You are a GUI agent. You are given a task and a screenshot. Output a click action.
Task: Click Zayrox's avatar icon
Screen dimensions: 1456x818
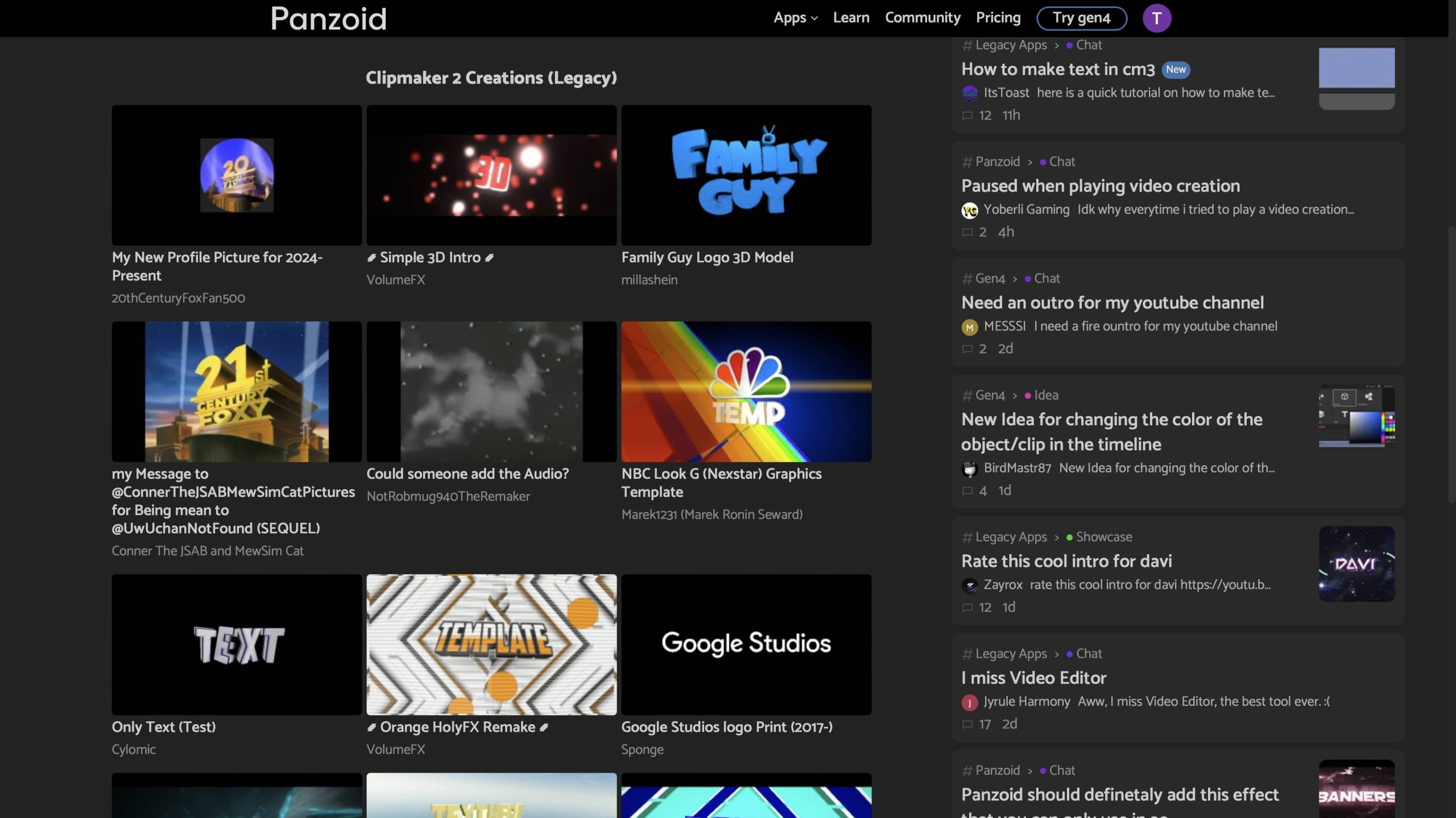(x=969, y=586)
